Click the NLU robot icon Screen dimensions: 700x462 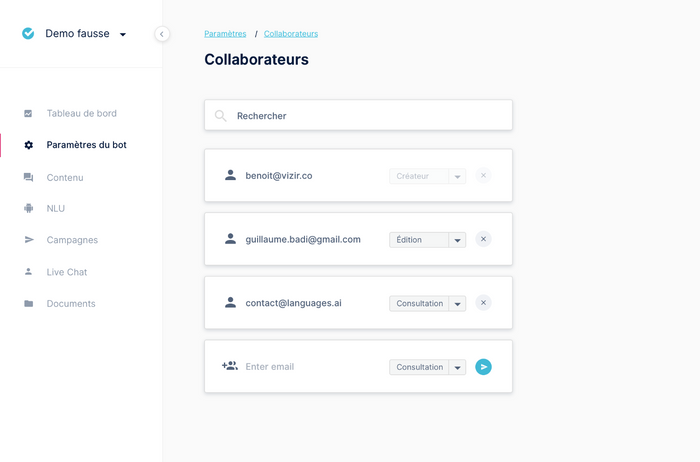(29, 208)
